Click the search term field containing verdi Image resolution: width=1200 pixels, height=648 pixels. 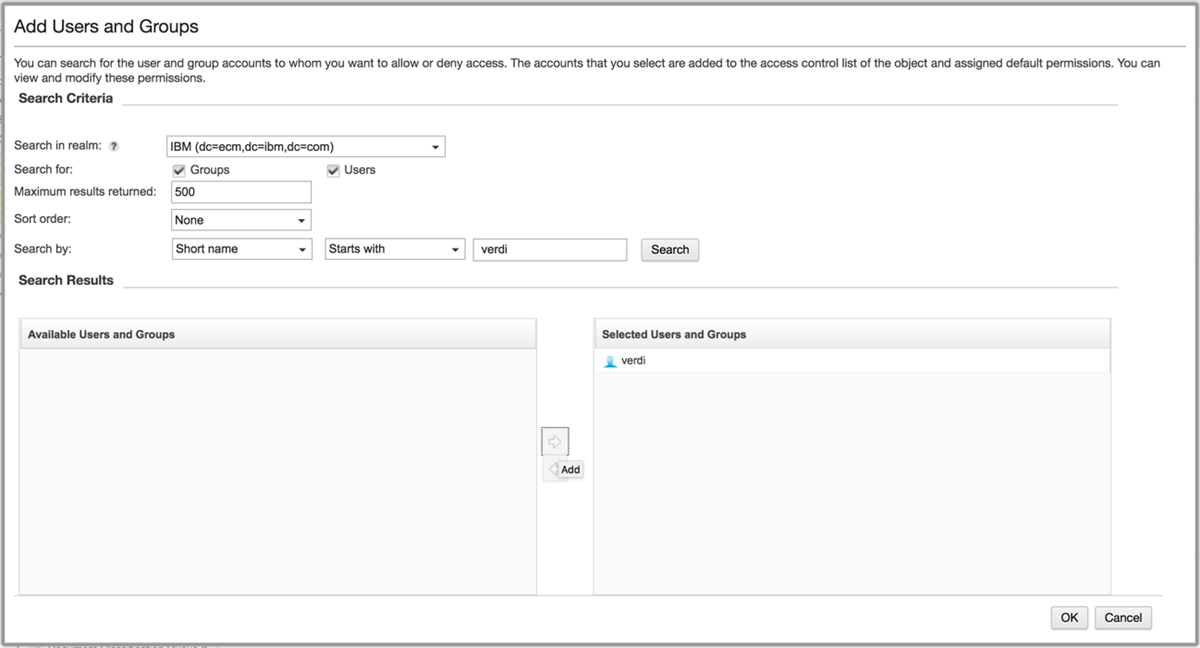[549, 249]
